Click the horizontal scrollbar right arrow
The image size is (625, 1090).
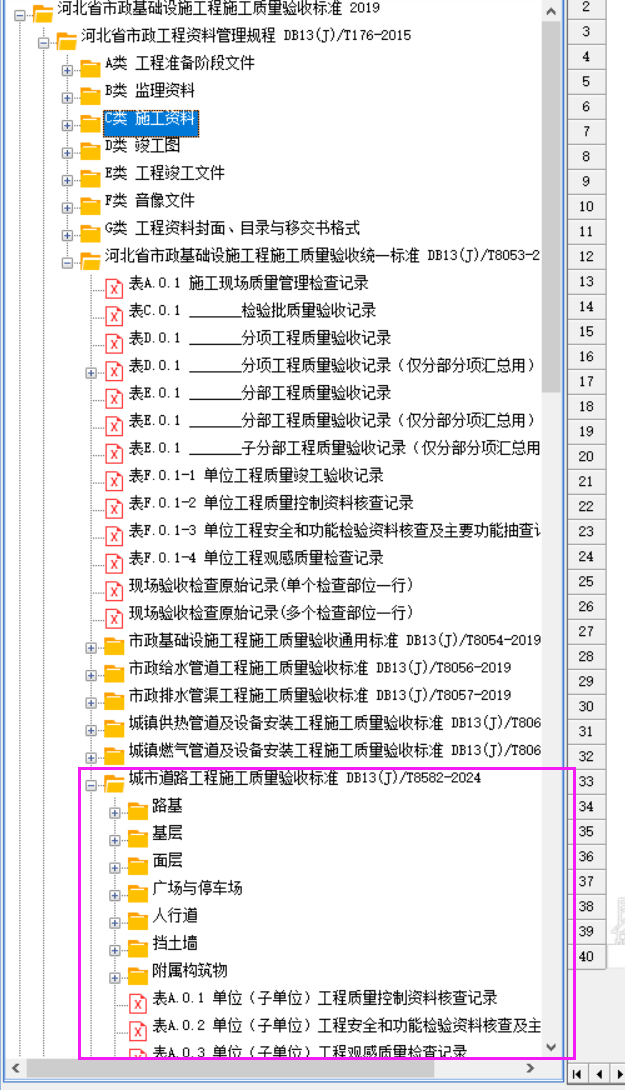coord(547,1069)
